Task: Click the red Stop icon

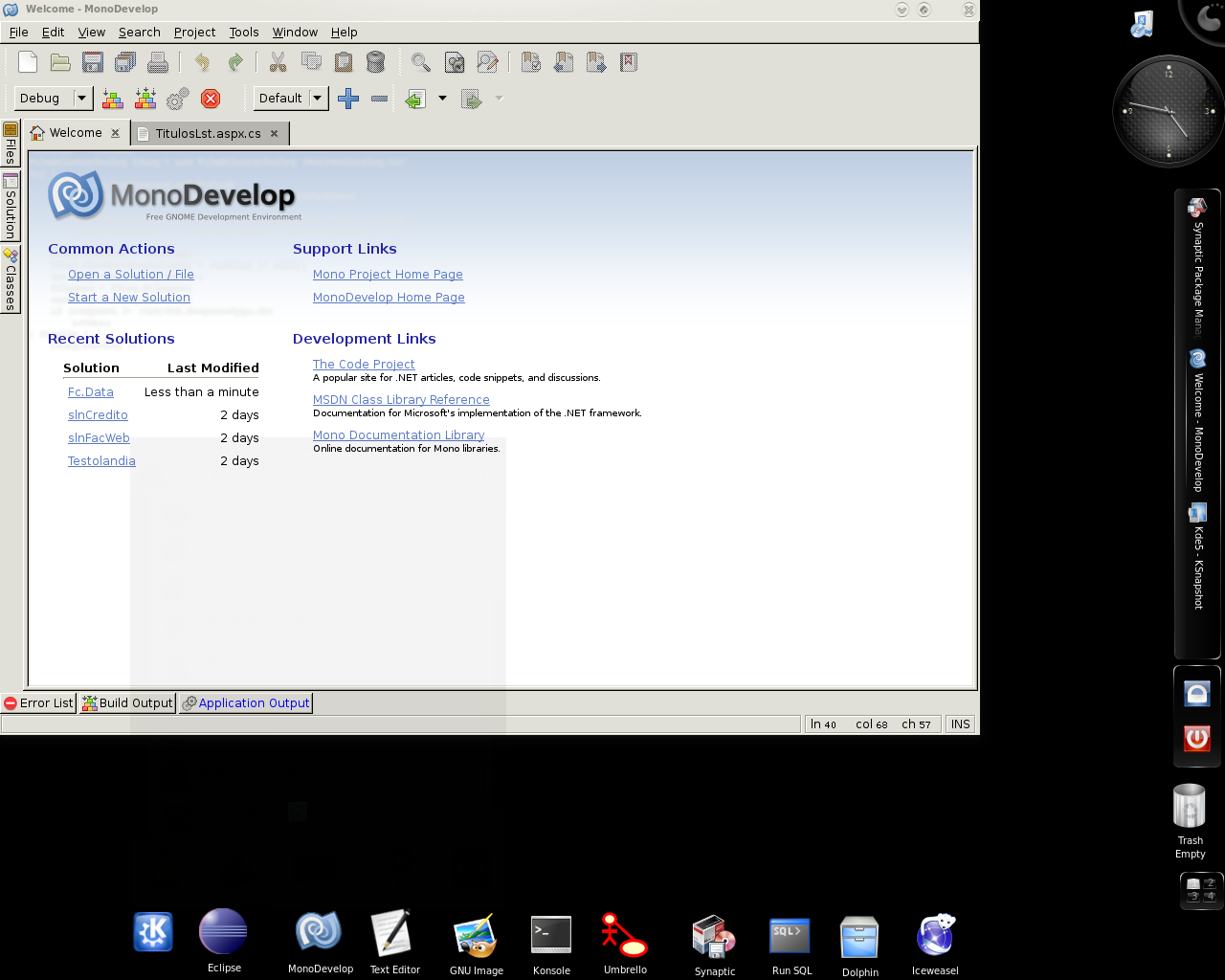Action: (211, 99)
